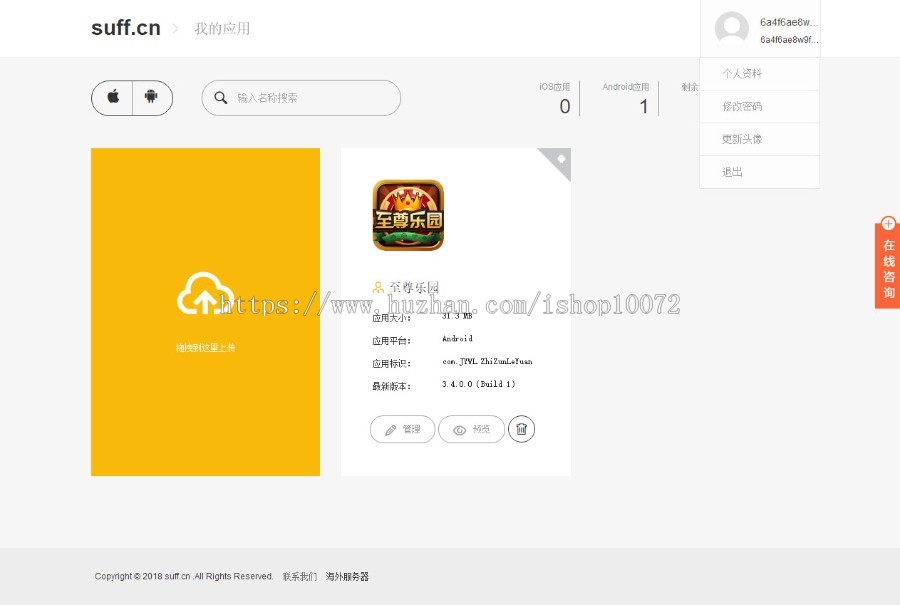
Task: Select the Apple iOS platform filter icon
Action: 112,97
